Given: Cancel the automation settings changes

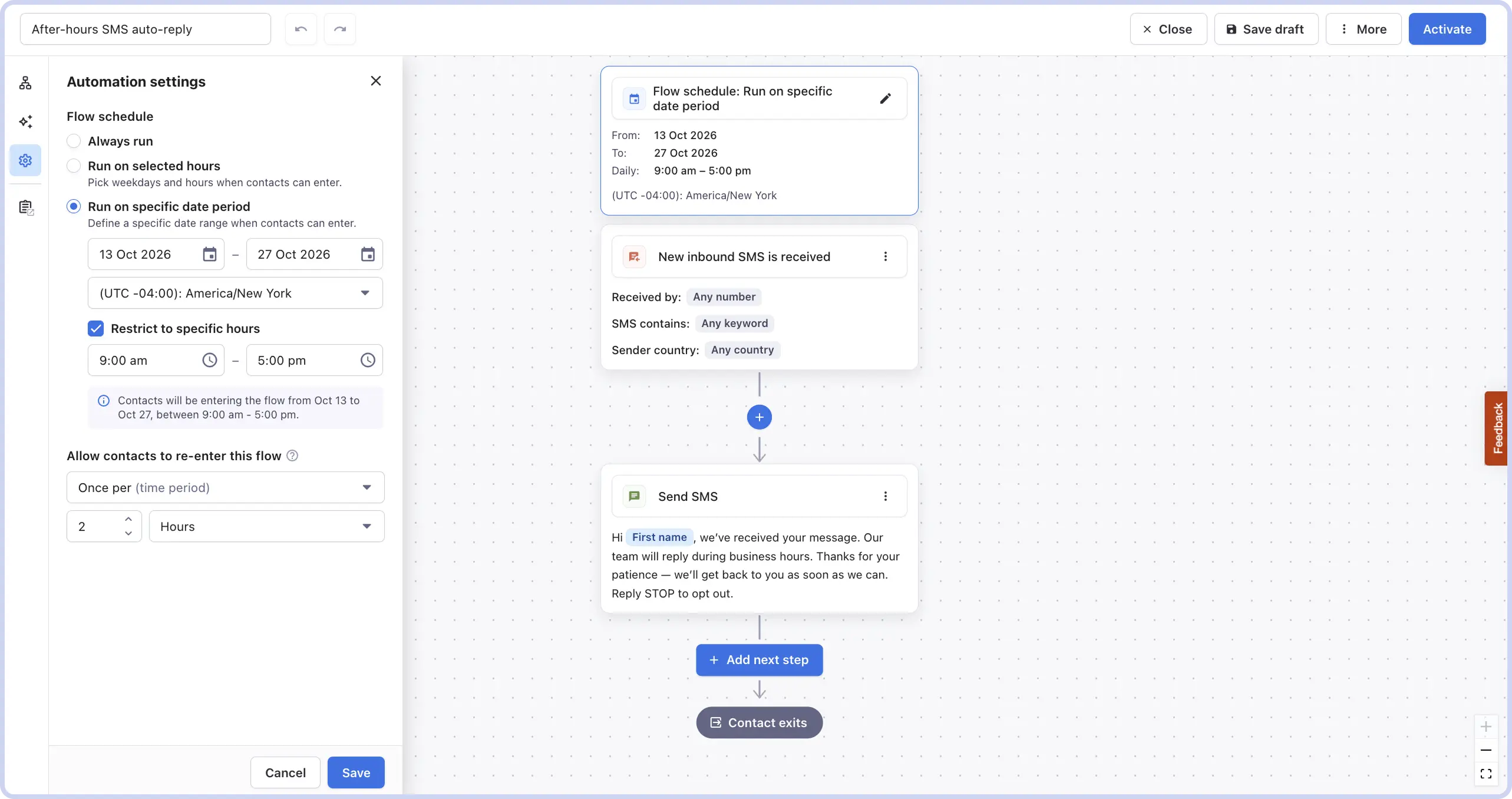Looking at the screenshot, I should (285, 772).
